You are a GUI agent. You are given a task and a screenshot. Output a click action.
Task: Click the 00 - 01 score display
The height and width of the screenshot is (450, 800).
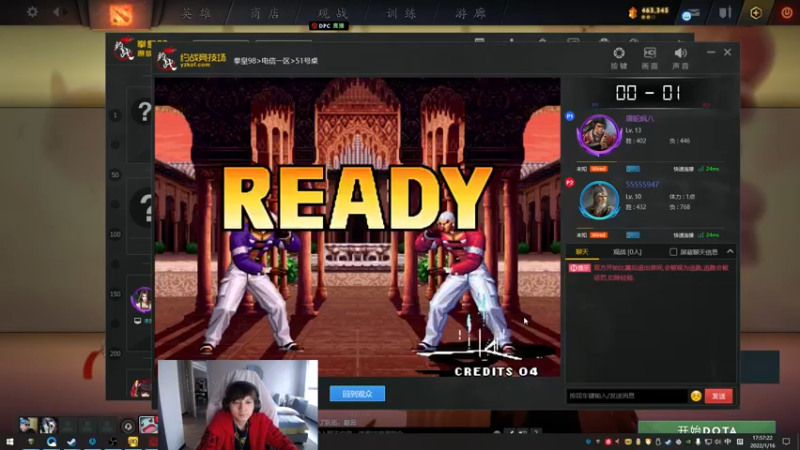click(648, 93)
